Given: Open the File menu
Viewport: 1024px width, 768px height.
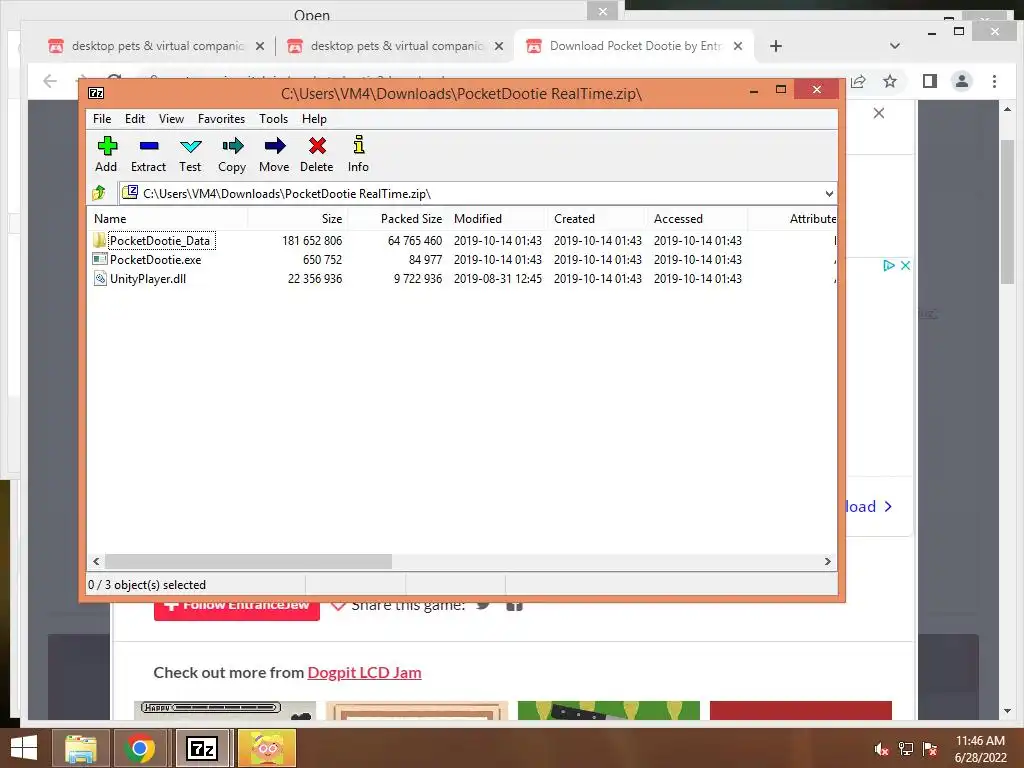Looking at the screenshot, I should point(102,119).
